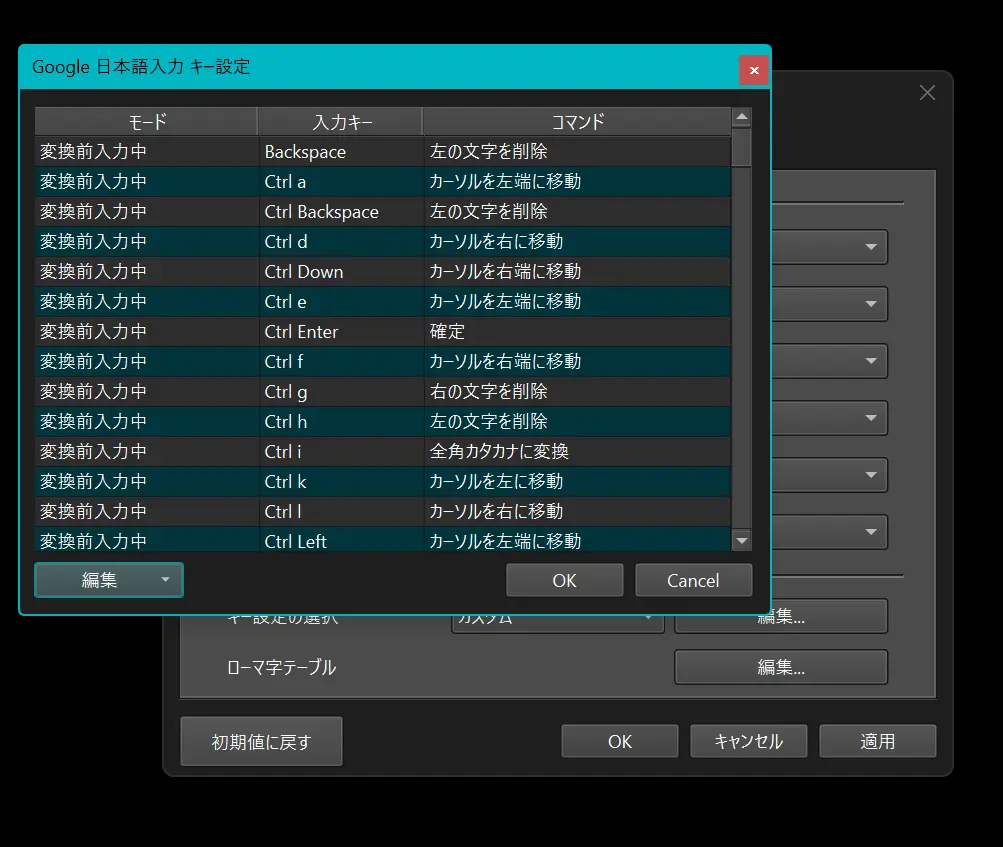Click scrollbar down arrow in key table
The height and width of the screenshot is (847, 1003).
(742, 541)
